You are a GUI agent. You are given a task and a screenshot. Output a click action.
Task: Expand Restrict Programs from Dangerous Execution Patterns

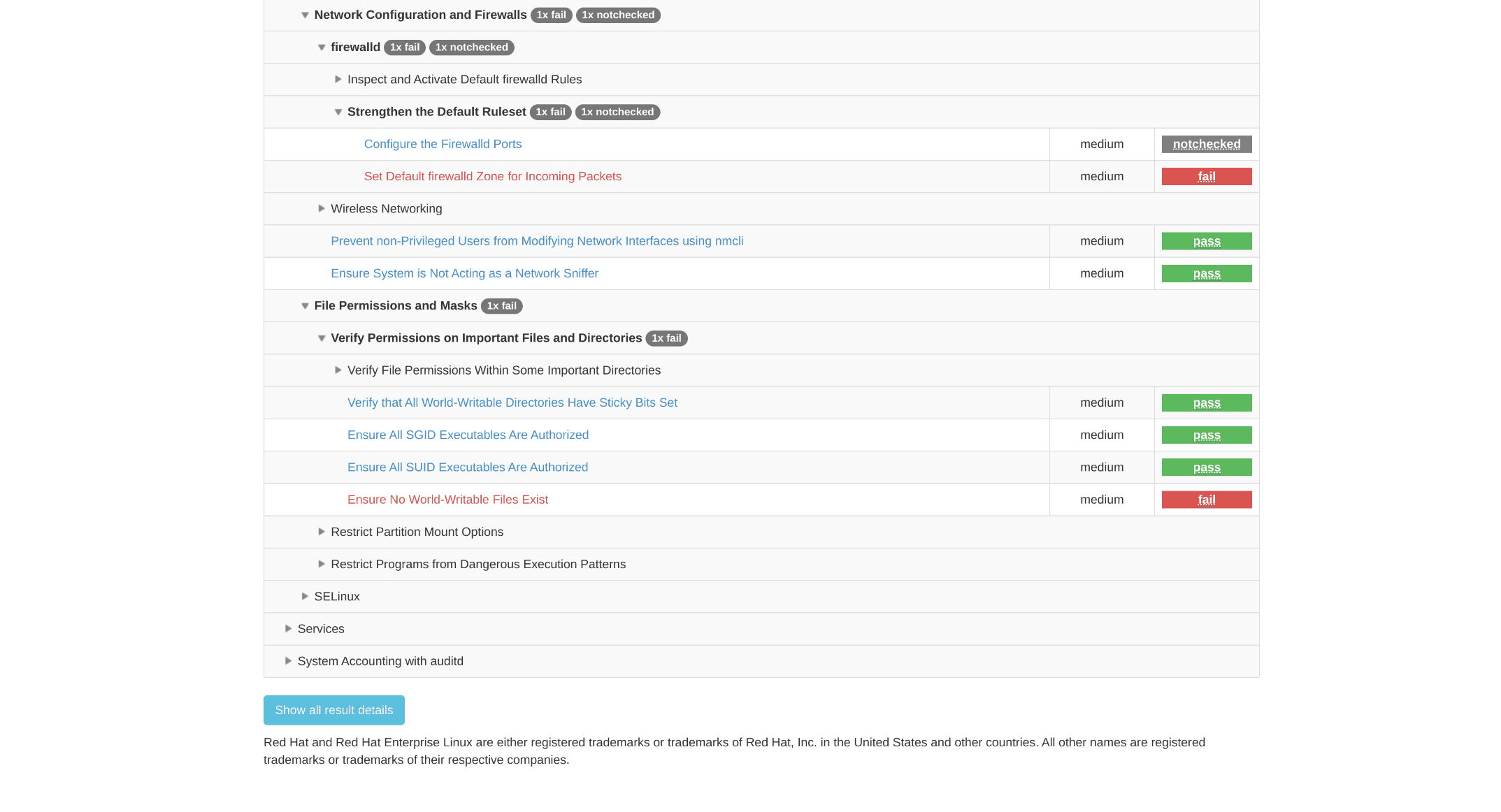322,564
